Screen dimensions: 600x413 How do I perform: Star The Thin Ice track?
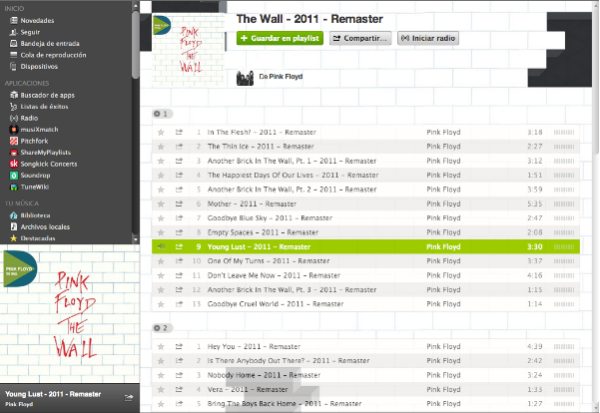click(161, 146)
